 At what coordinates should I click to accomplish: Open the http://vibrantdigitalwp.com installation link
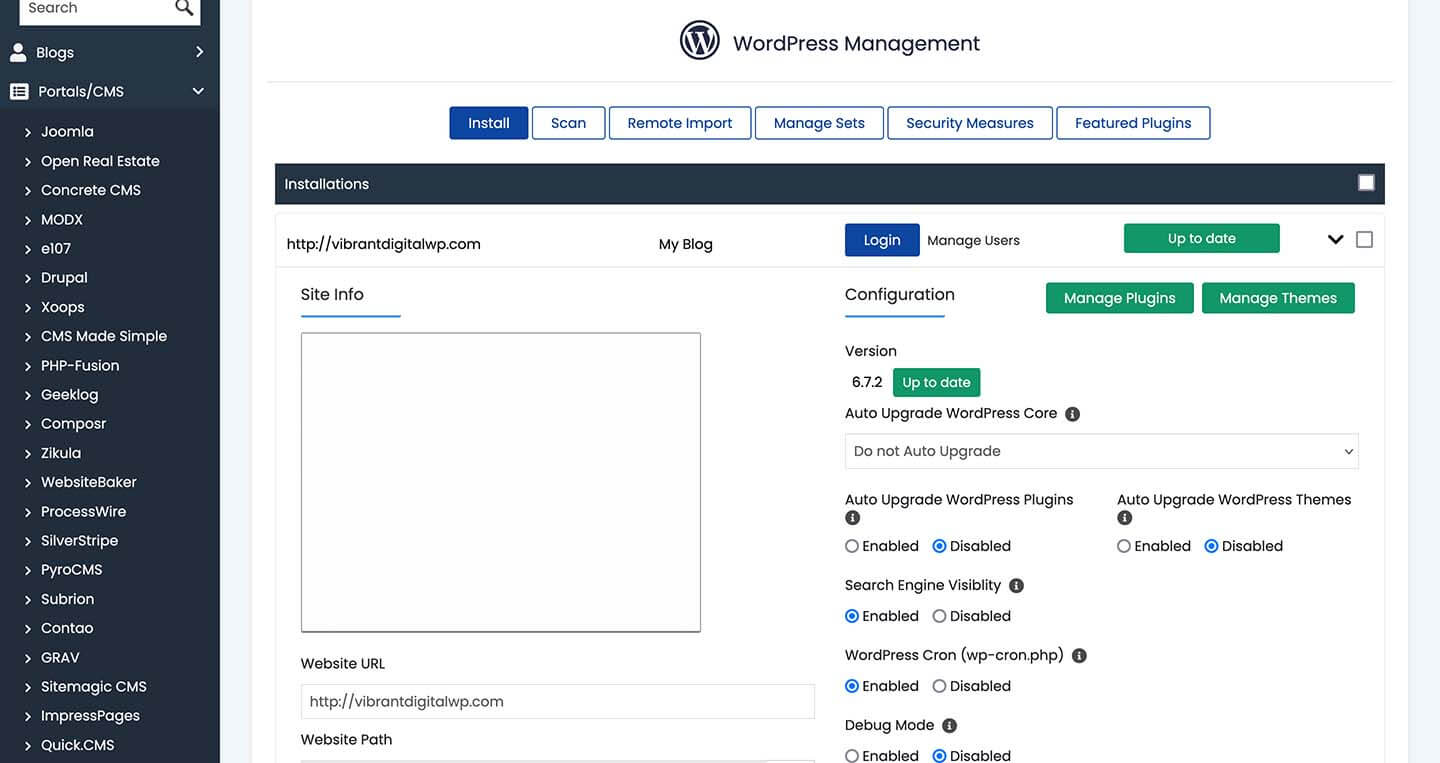click(x=383, y=244)
